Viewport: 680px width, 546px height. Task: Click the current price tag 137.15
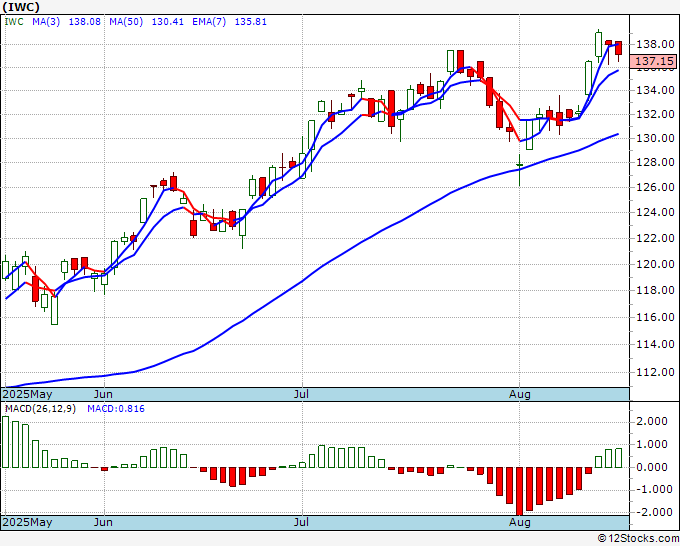654,61
